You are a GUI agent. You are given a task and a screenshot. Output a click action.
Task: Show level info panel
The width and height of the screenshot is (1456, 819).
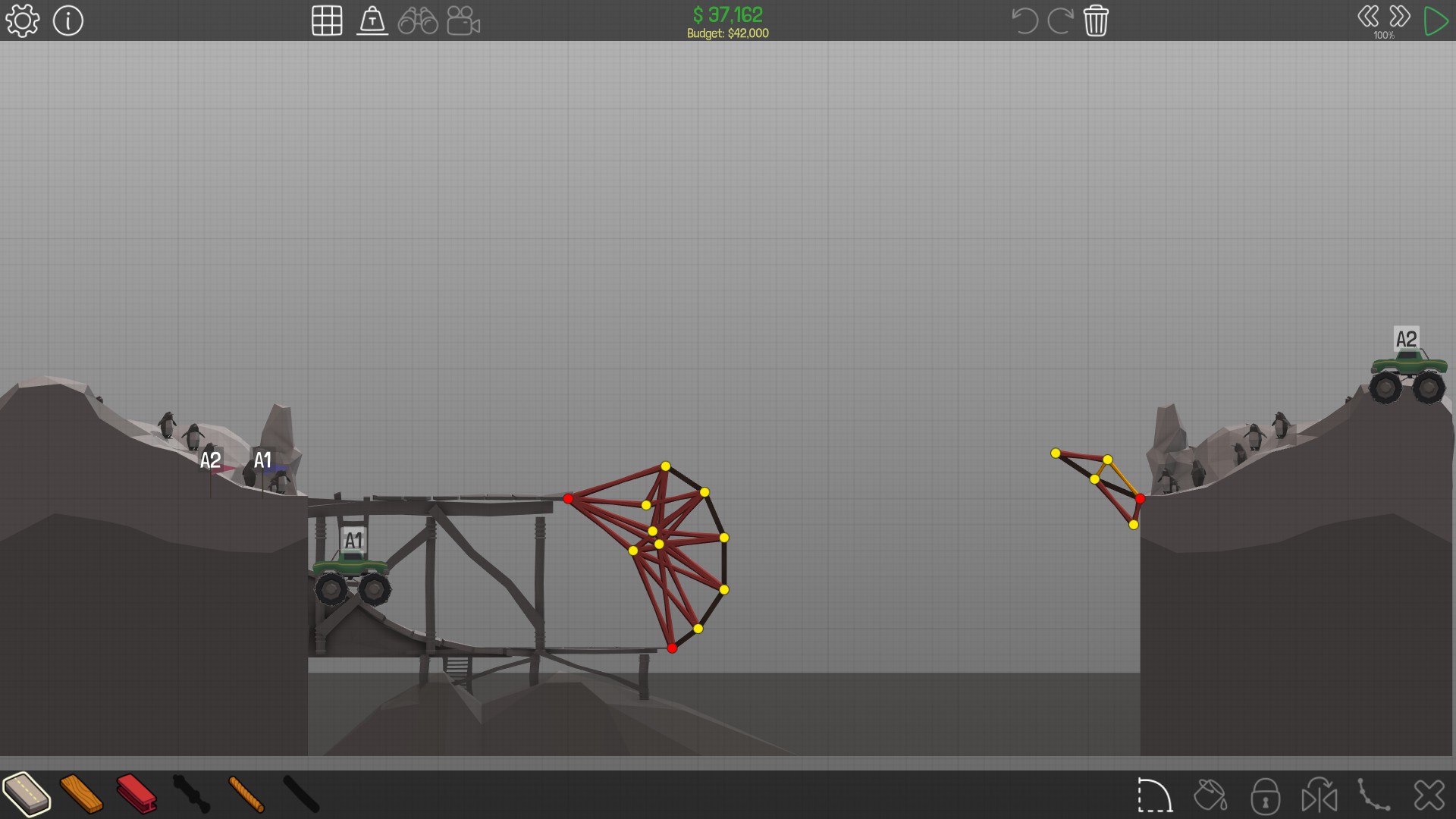click(x=68, y=20)
